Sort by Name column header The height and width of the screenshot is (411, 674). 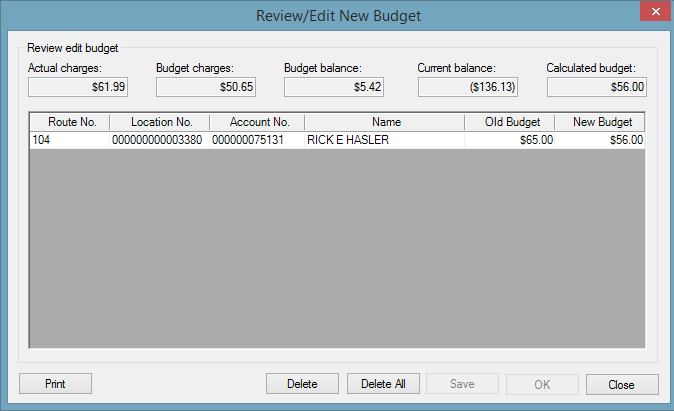tap(385, 122)
